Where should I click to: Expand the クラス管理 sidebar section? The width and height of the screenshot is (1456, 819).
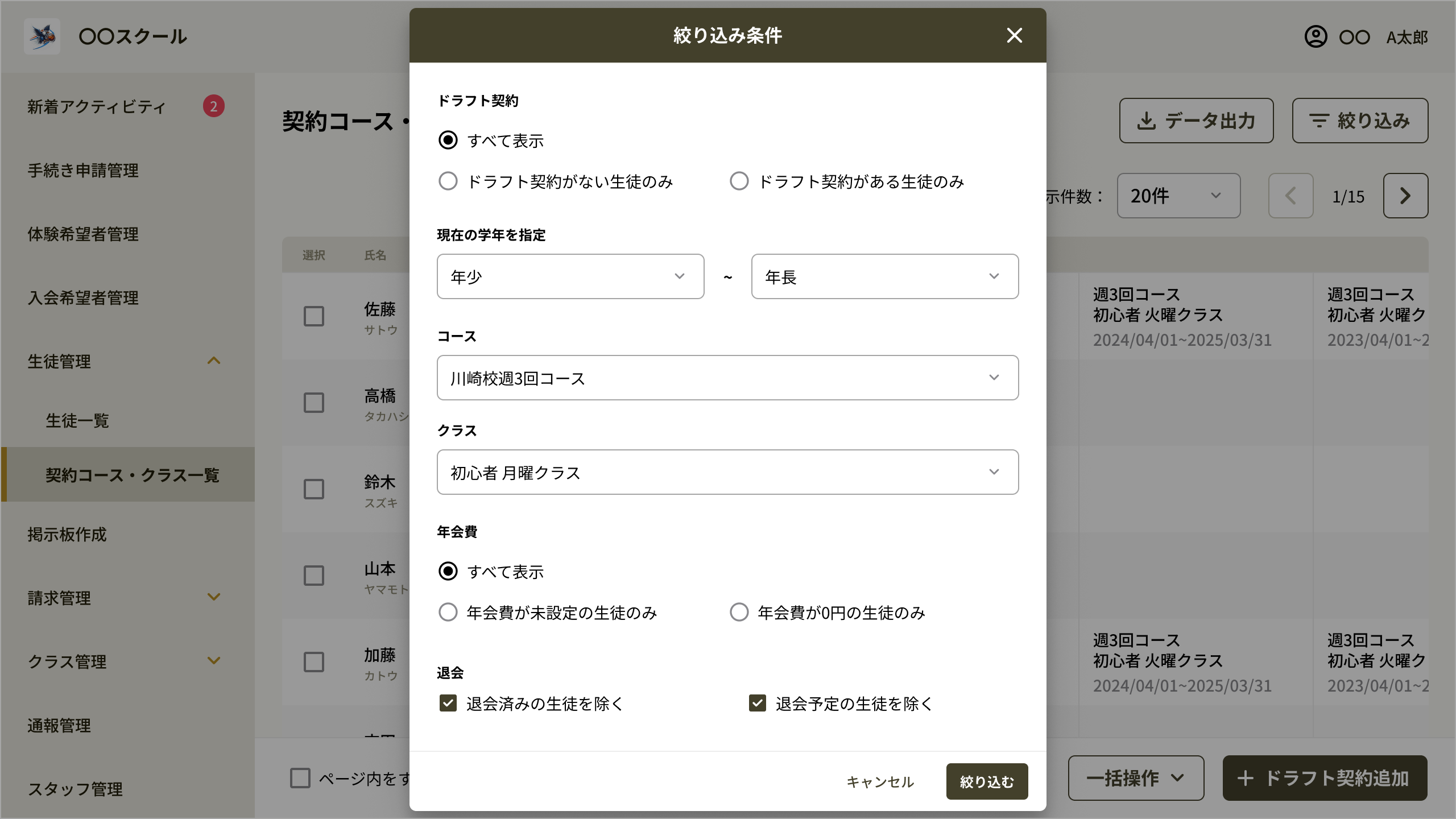click(214, 661)
